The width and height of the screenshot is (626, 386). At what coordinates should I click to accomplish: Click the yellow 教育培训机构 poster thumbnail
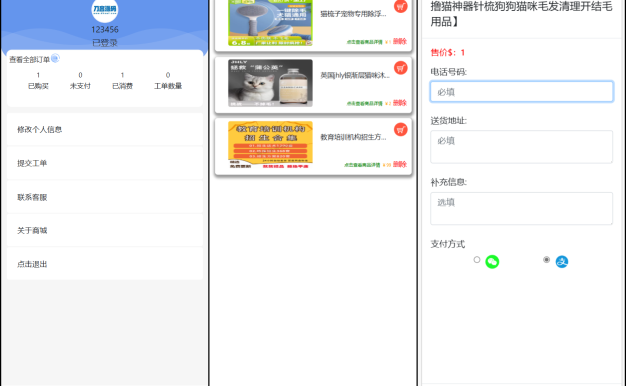(270, 145)
